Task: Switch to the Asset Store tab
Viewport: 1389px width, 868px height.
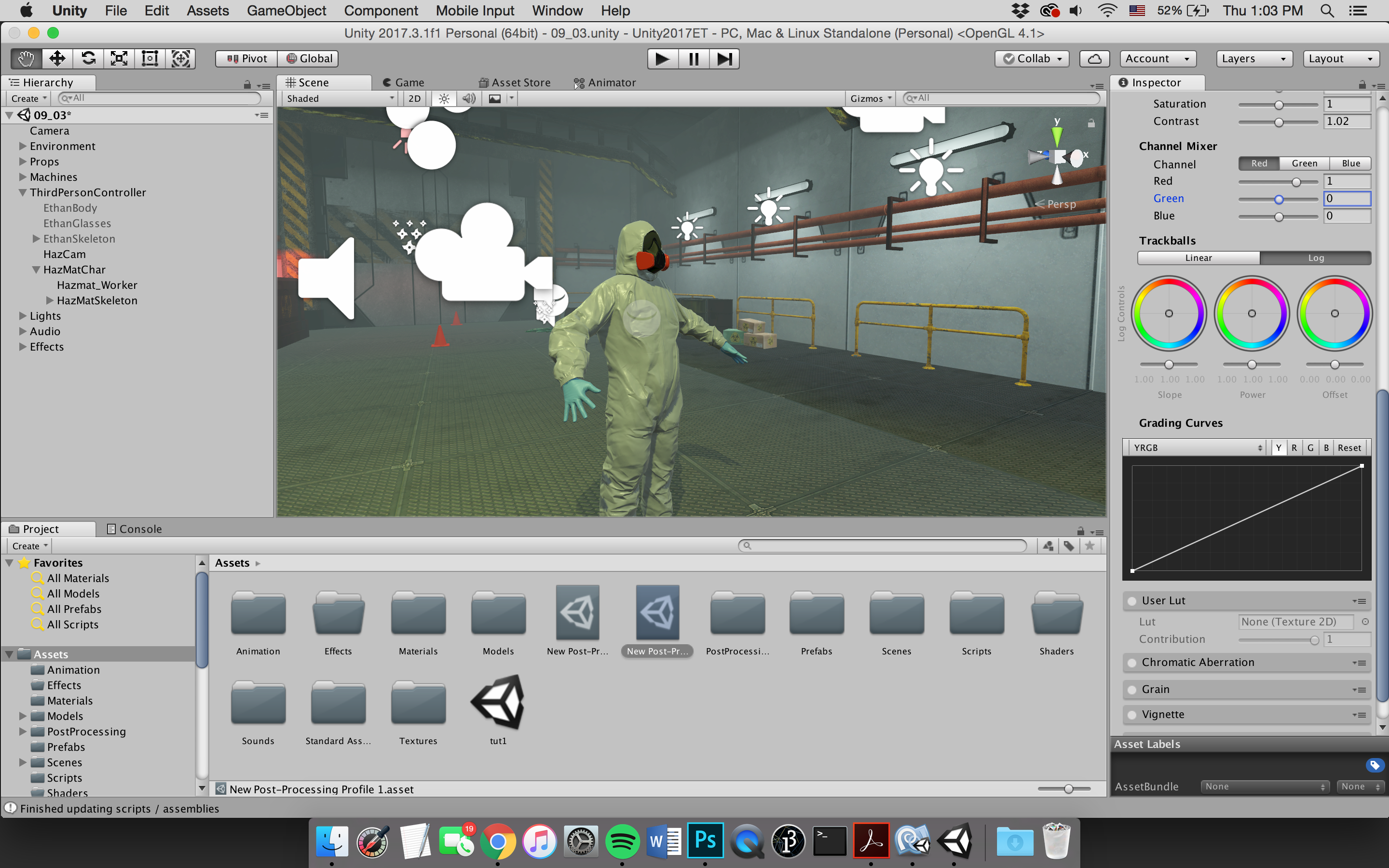Action: (514, 82)
